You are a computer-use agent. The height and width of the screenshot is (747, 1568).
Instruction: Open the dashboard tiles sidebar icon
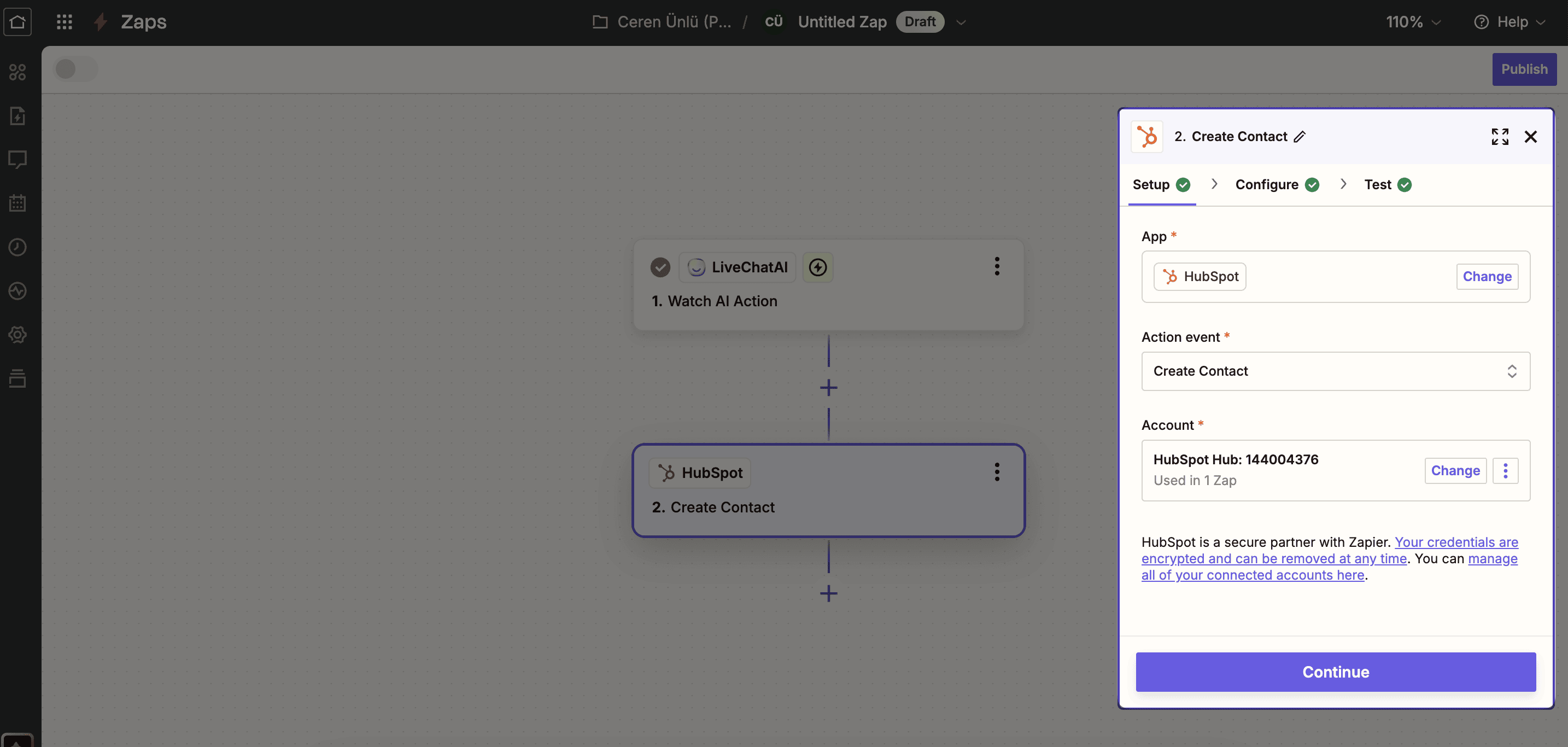click(x=17, y=72)
